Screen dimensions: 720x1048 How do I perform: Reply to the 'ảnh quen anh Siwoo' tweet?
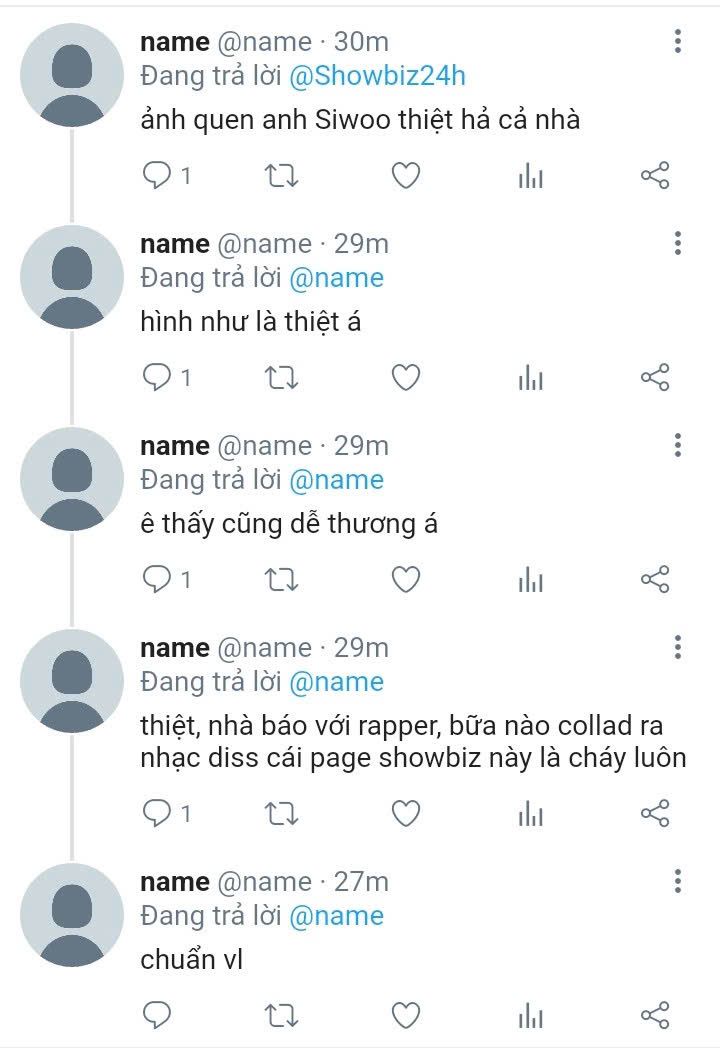tap(157, 177)
